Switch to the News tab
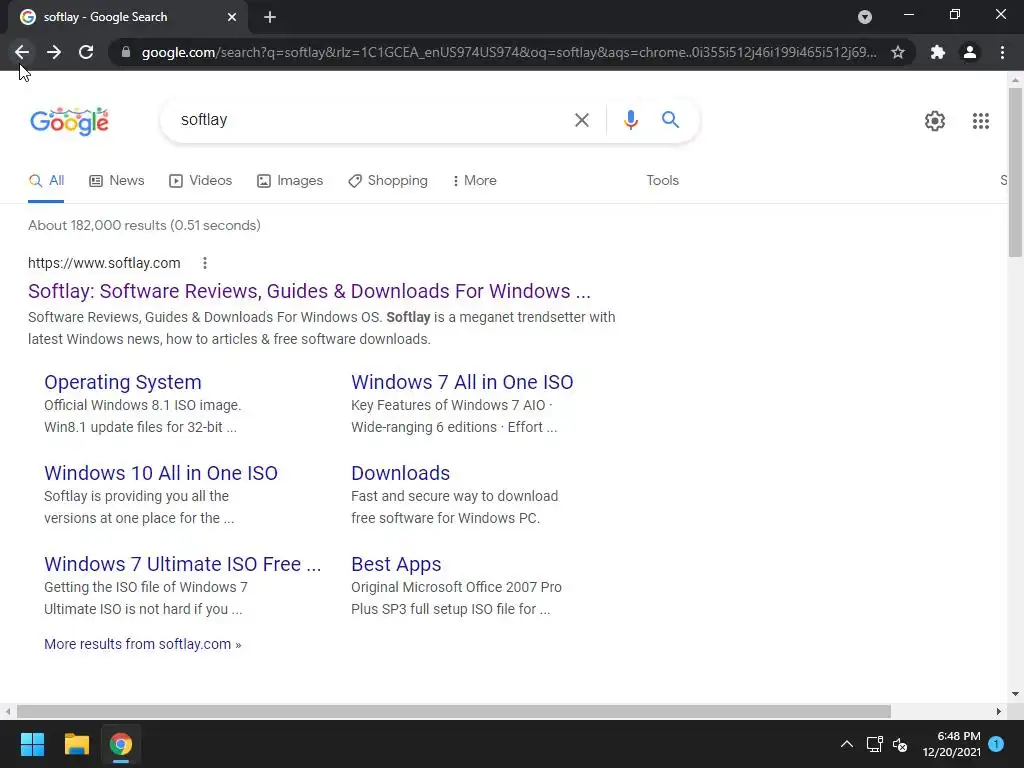 [x=116, y=181]
